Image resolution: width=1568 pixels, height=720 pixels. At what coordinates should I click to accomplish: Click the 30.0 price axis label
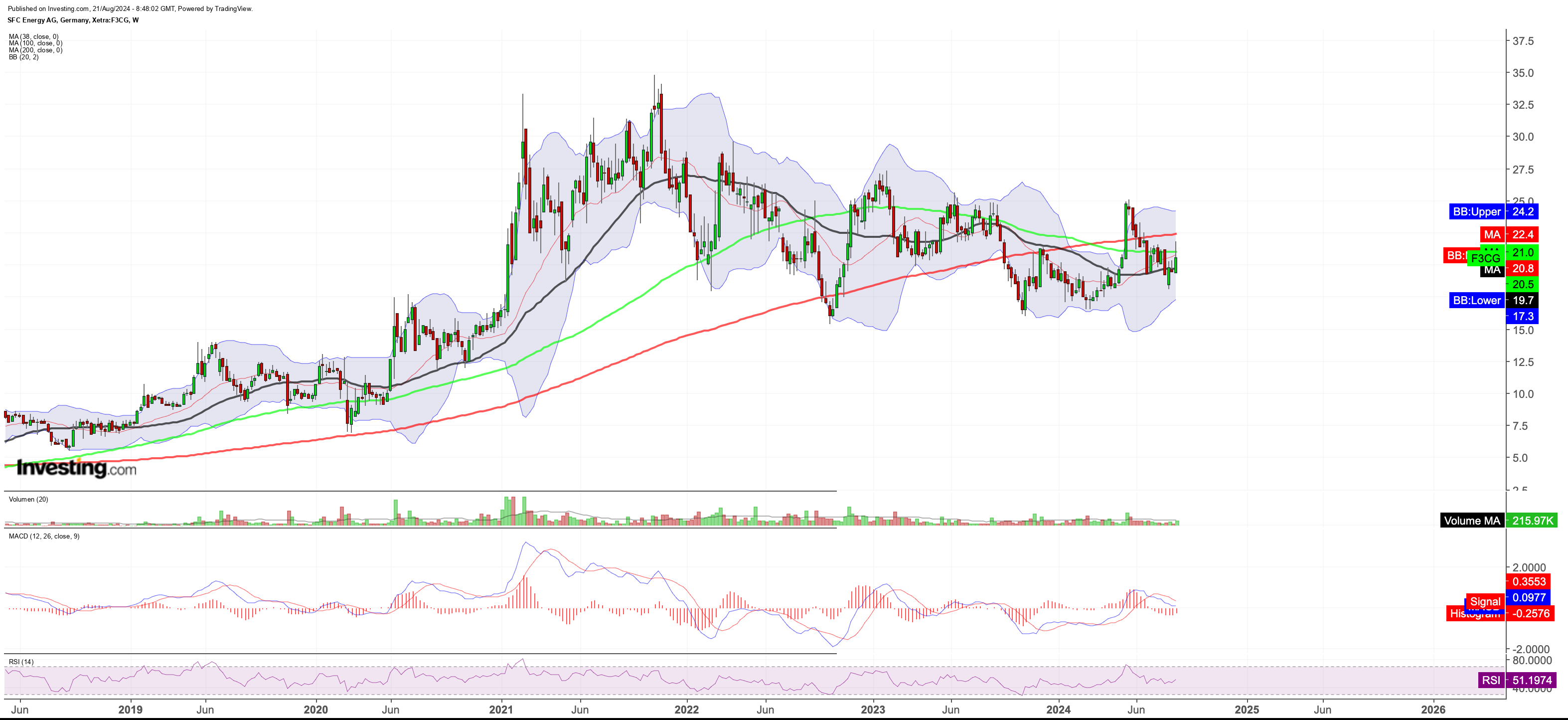(1523, 137)
